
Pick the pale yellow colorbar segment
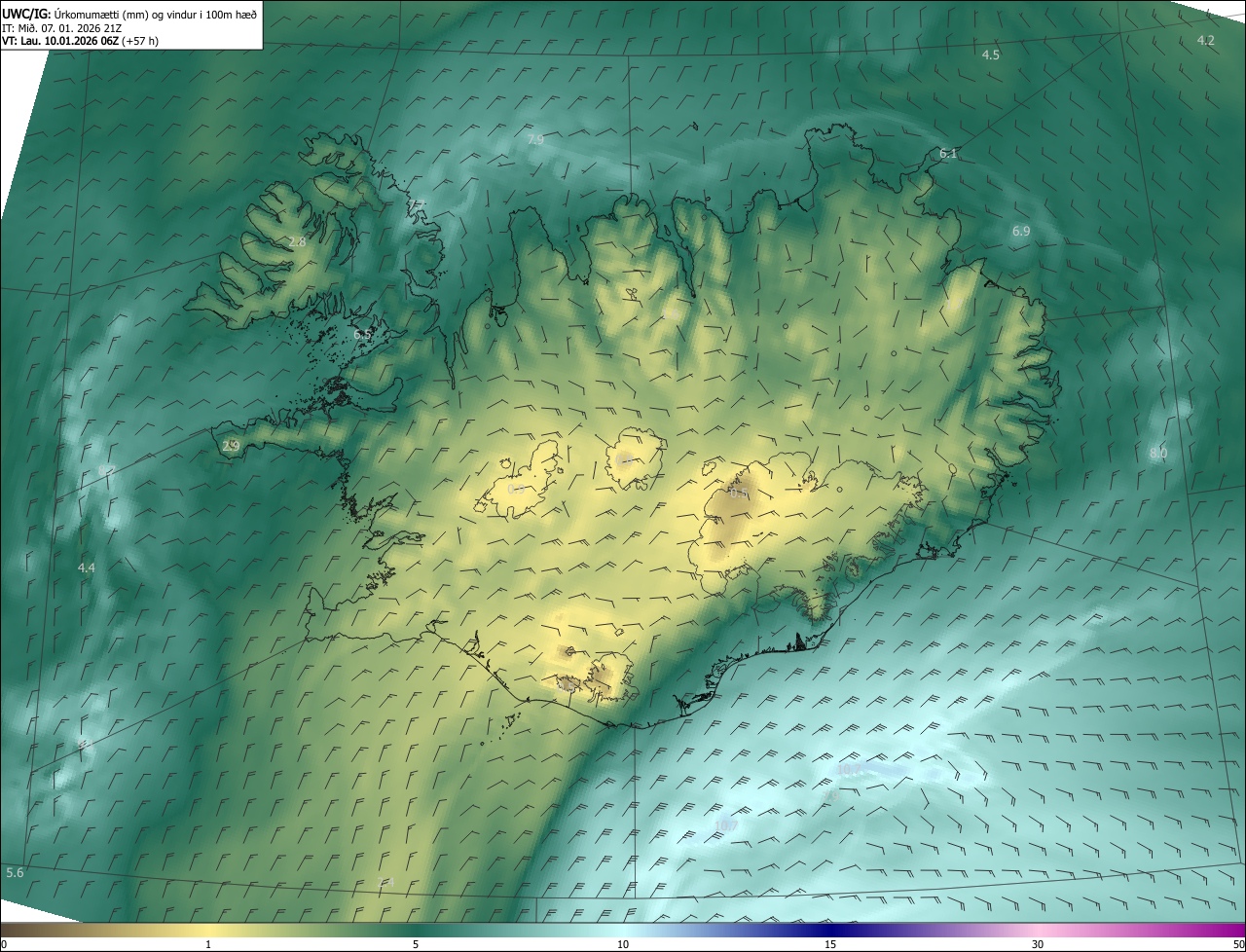209,930
